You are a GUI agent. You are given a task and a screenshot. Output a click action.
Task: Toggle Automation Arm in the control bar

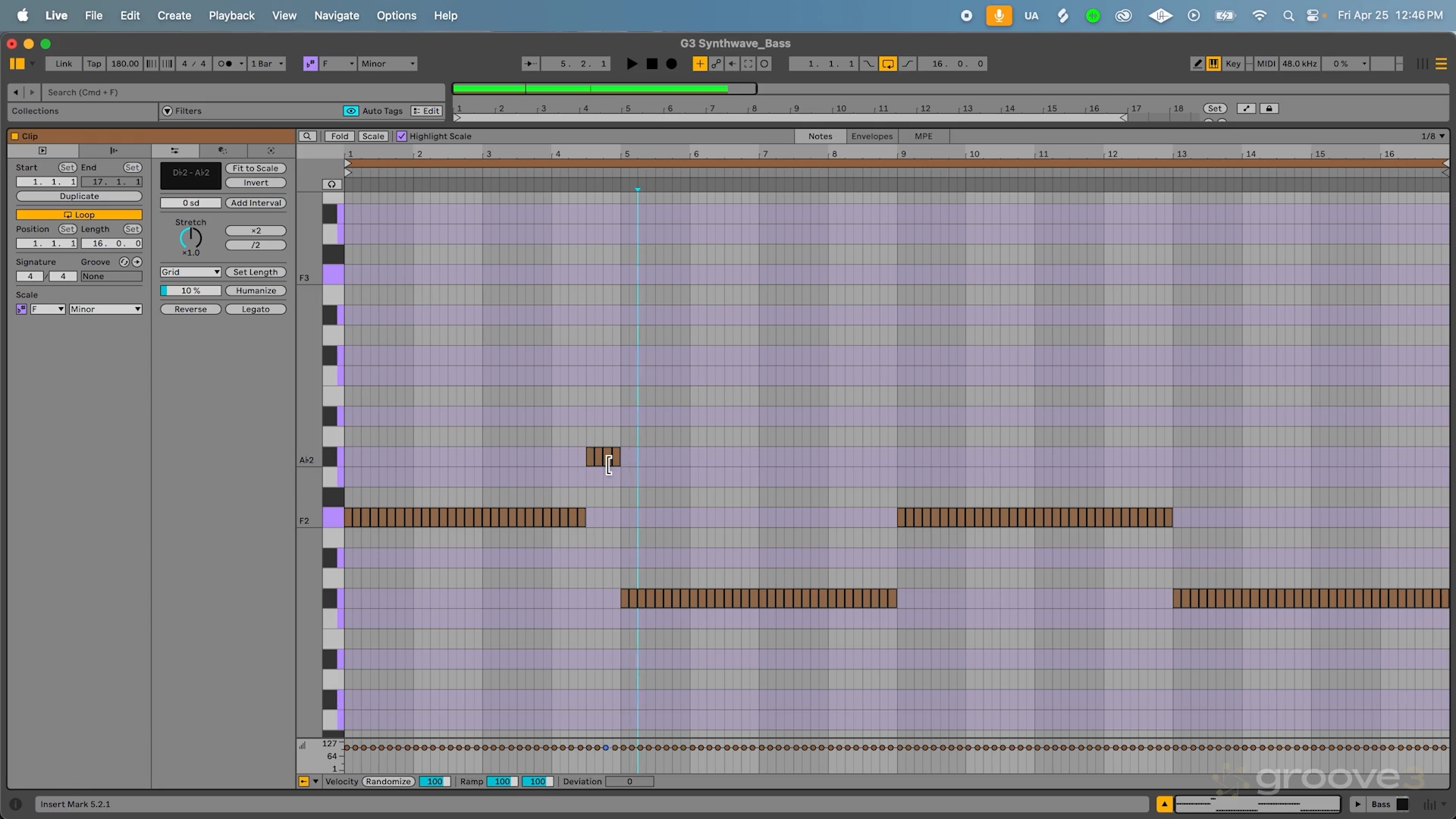(716, 64)
